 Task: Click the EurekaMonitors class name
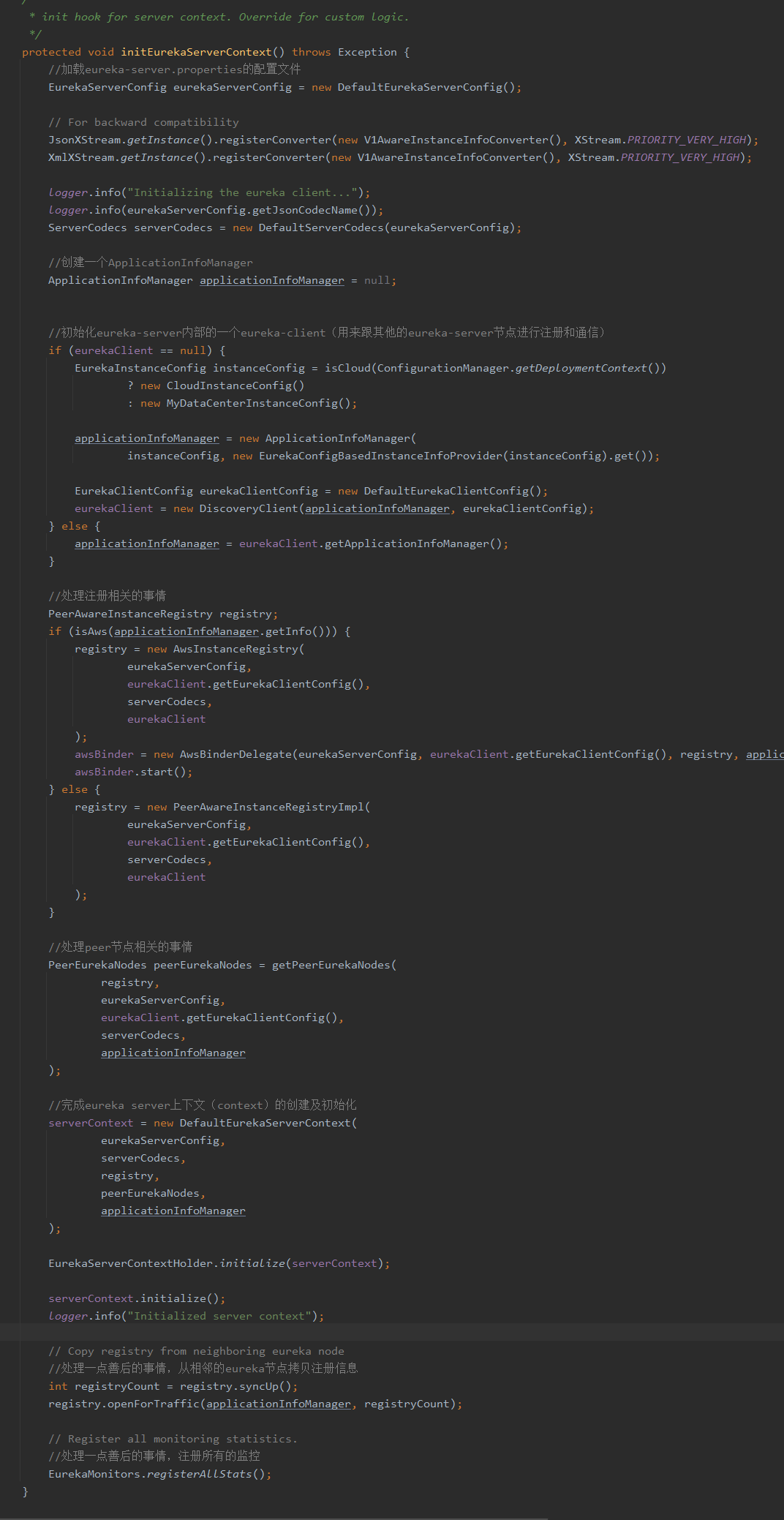click(x=94, y=1474)
